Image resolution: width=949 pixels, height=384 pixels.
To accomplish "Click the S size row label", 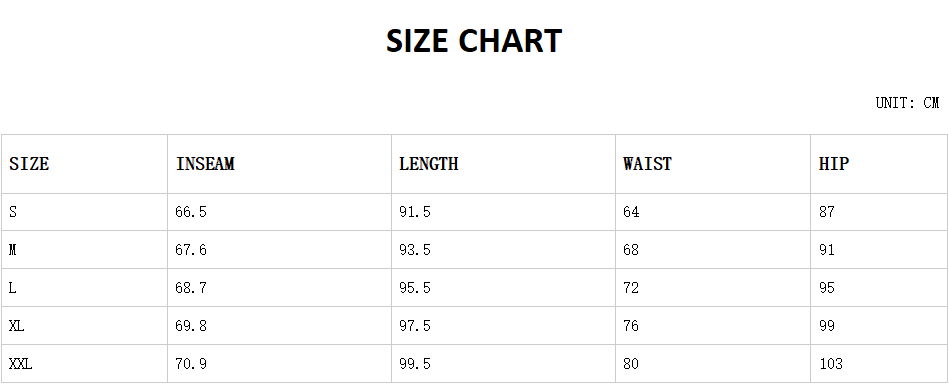I will (x=85, y=212).
